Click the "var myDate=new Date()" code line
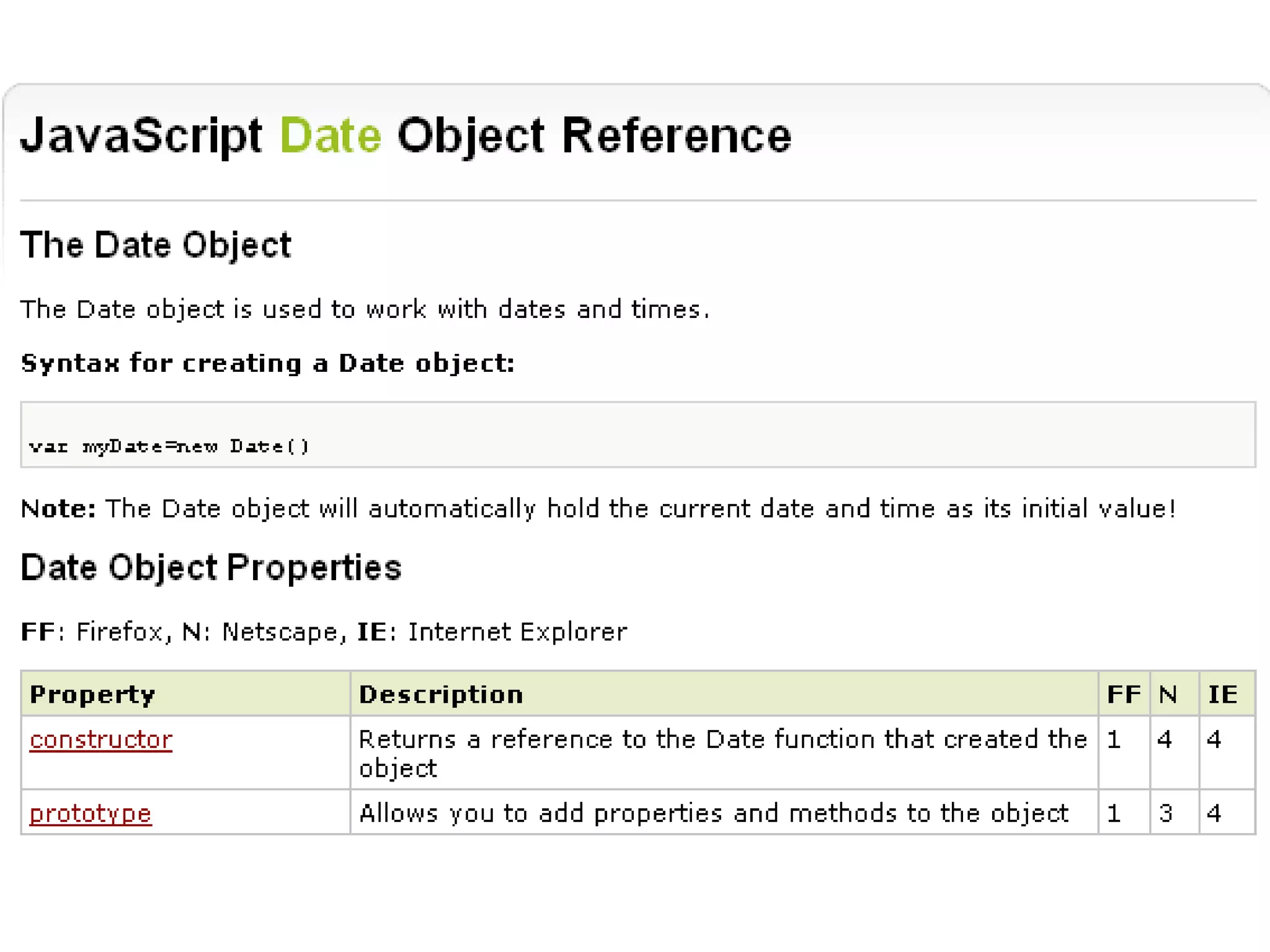 (169, 446)
